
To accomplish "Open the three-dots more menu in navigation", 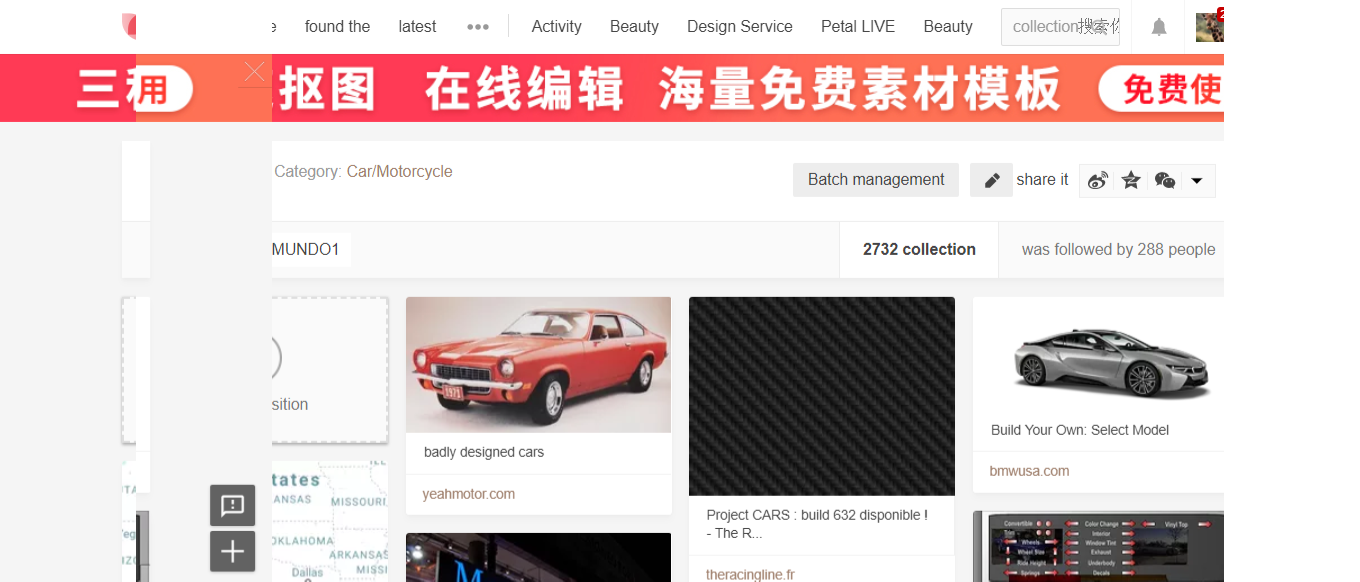I will click(x=478, y=27).
